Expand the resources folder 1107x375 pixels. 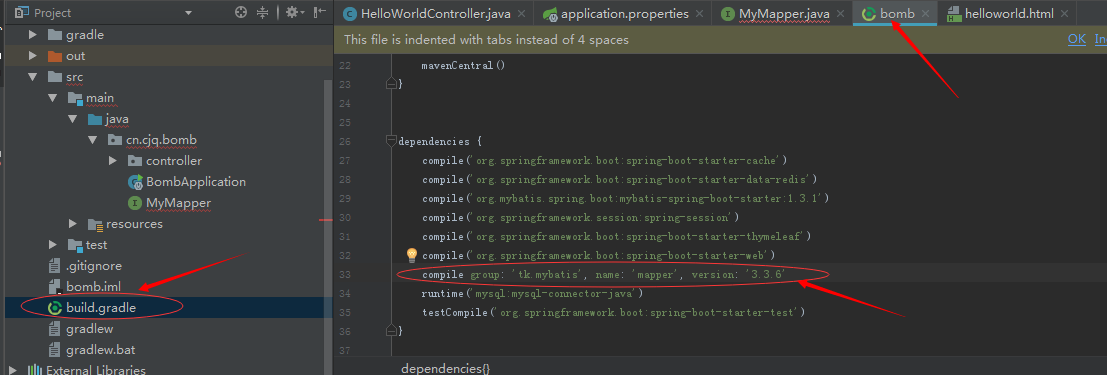pyautogui.click(x=73, y=224)
